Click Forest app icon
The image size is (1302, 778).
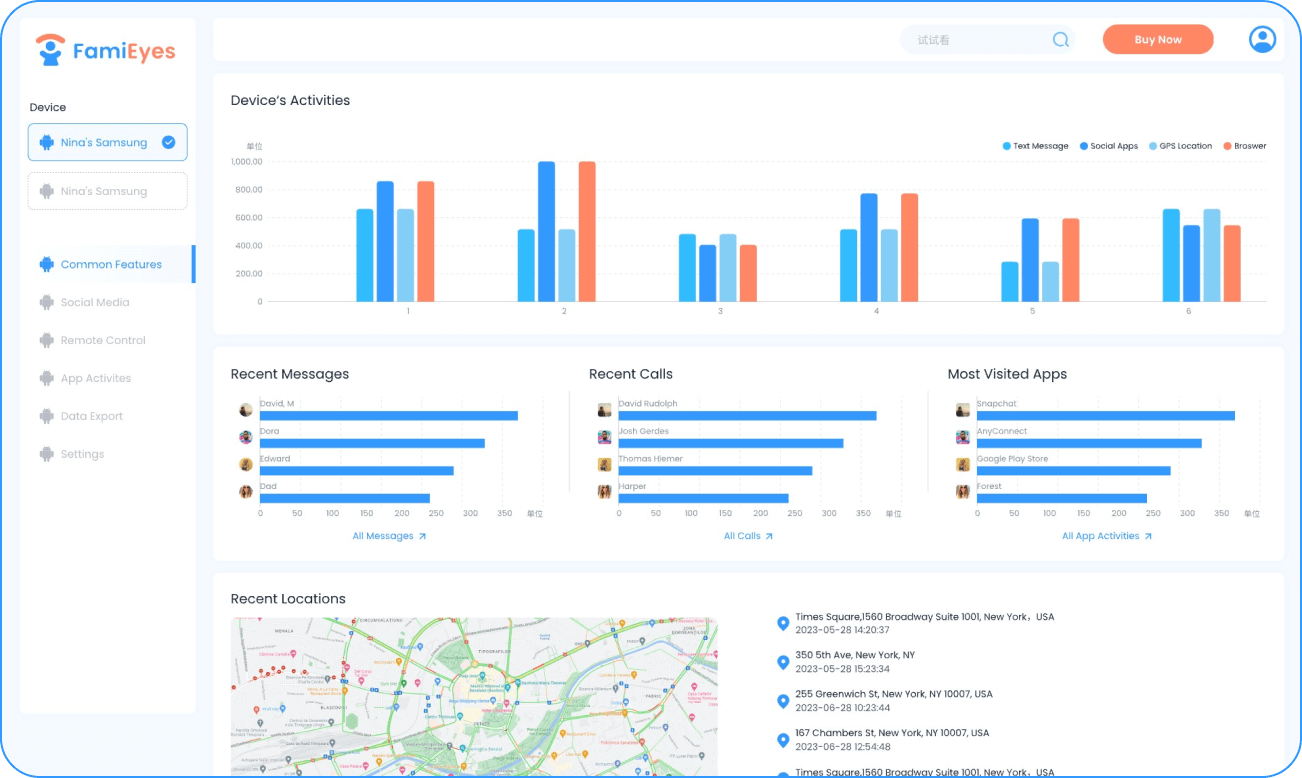(x=963, y=491)
